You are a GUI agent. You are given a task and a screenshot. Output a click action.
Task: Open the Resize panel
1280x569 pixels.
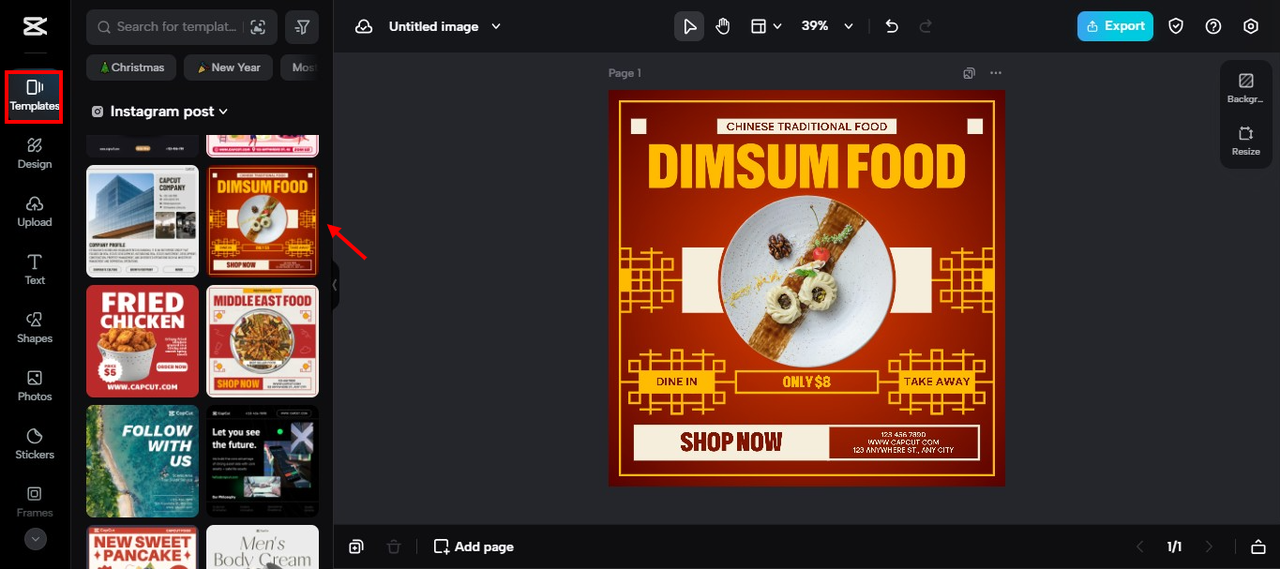(x=1246, y=141)
